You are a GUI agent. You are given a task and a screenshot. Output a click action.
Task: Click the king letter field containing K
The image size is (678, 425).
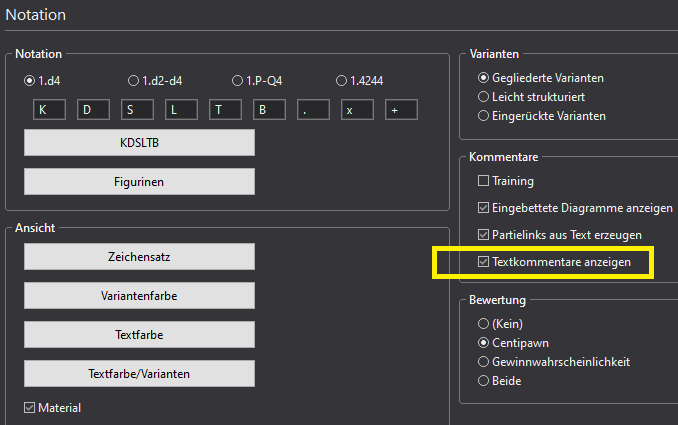pyautogui.click(x=44, y=110)
